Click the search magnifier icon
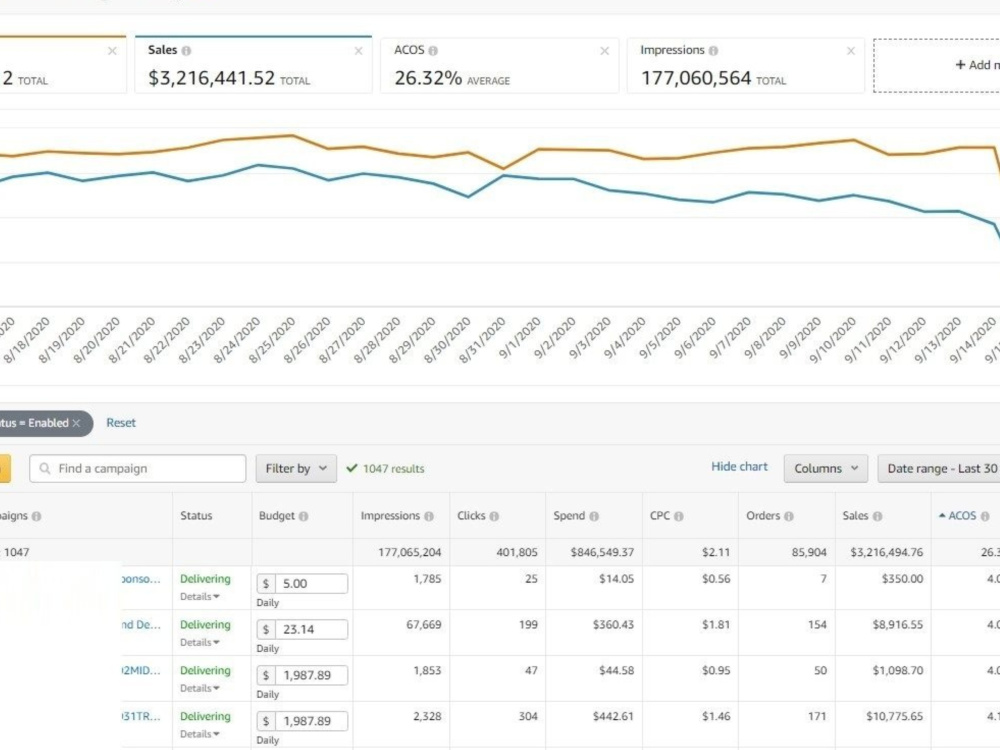1000x750 pixels. 45,469
